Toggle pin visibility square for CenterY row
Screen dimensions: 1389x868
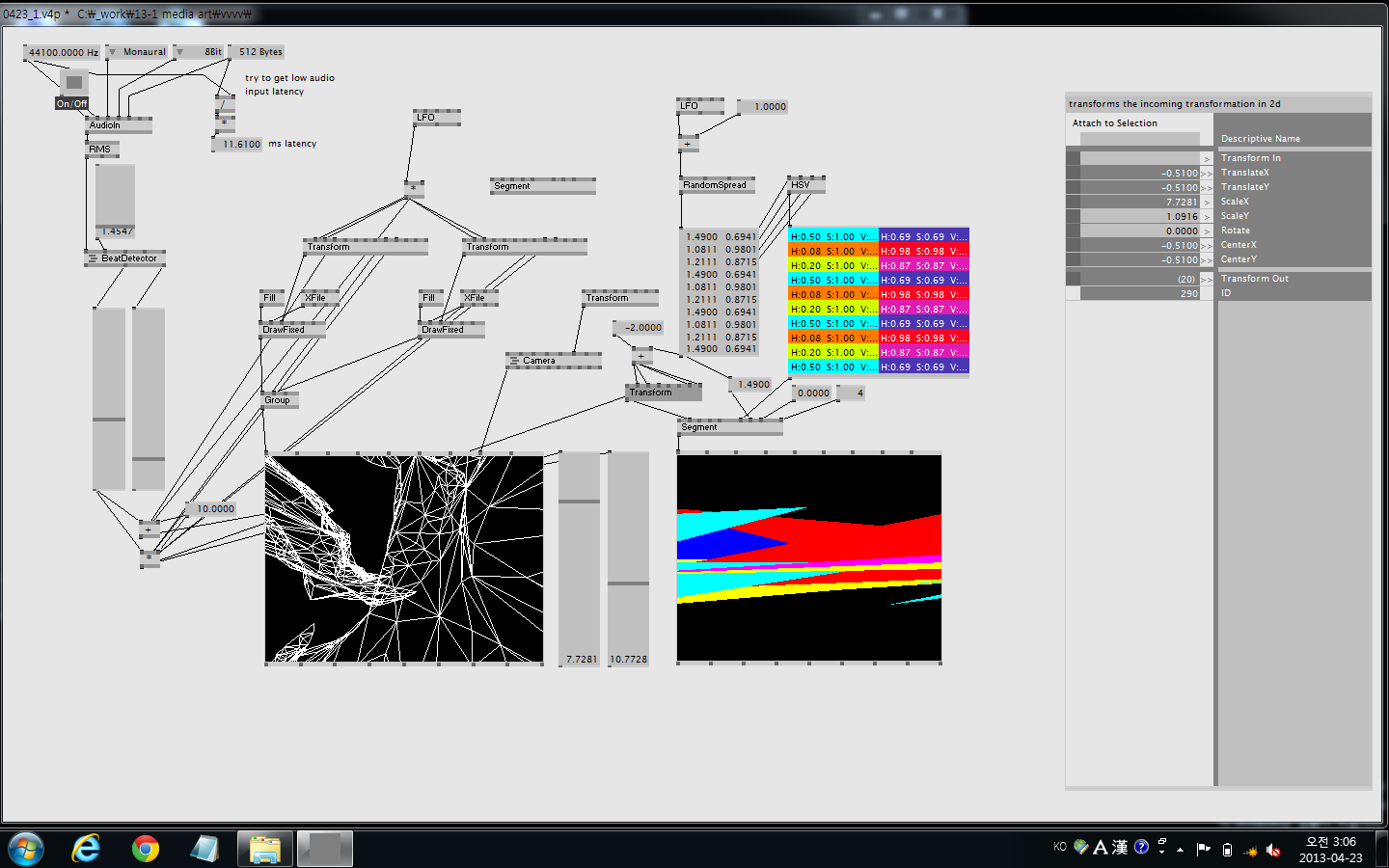[1073, 259]
